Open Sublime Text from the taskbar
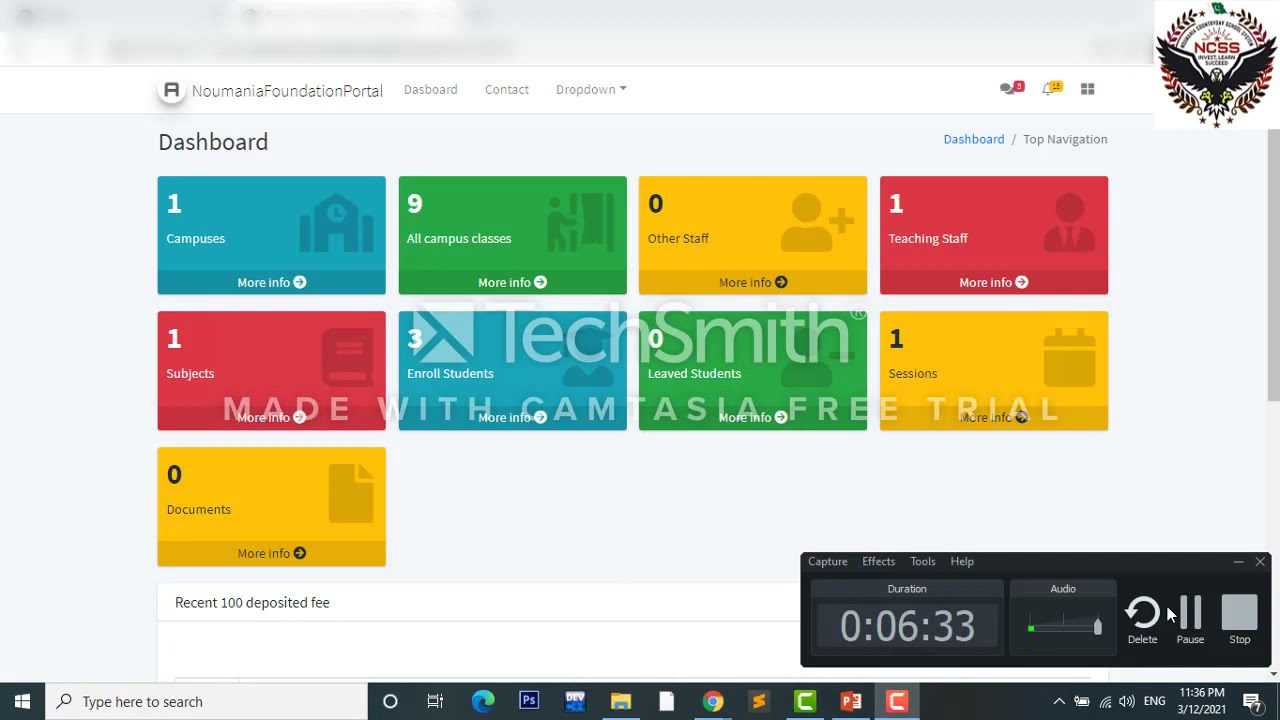1280x720 pixels. tap(759, 702)
